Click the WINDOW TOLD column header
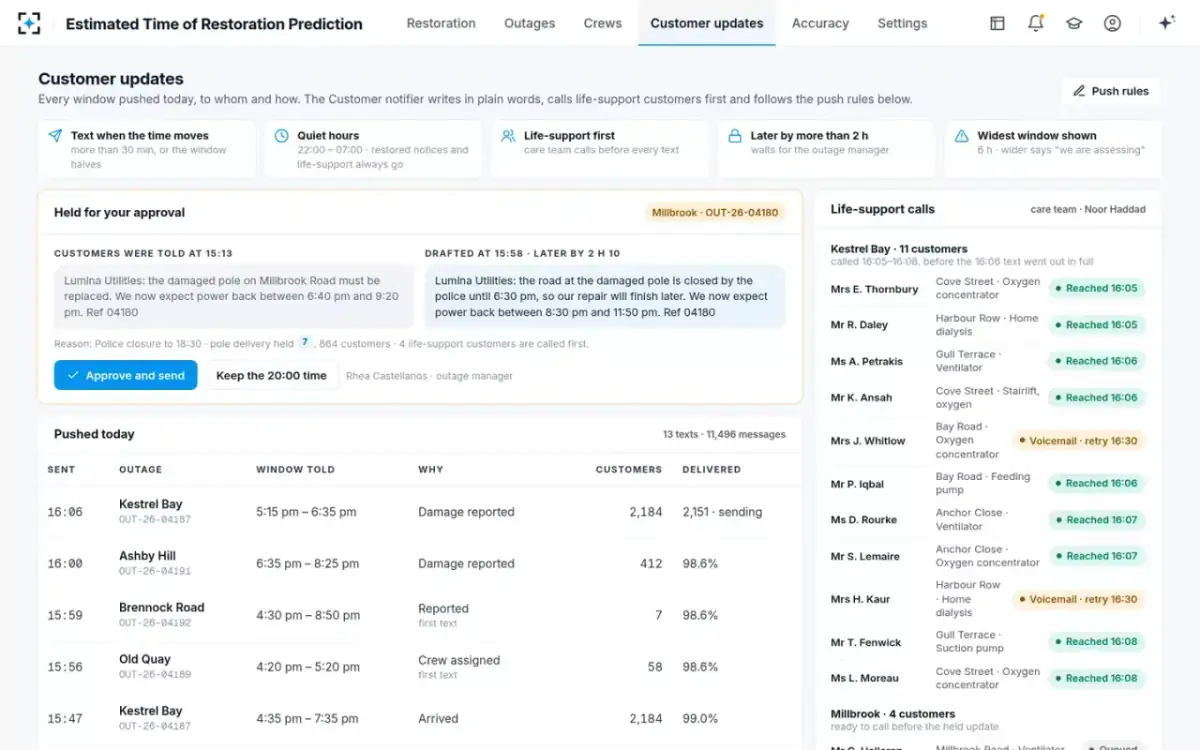 [295, 469]
